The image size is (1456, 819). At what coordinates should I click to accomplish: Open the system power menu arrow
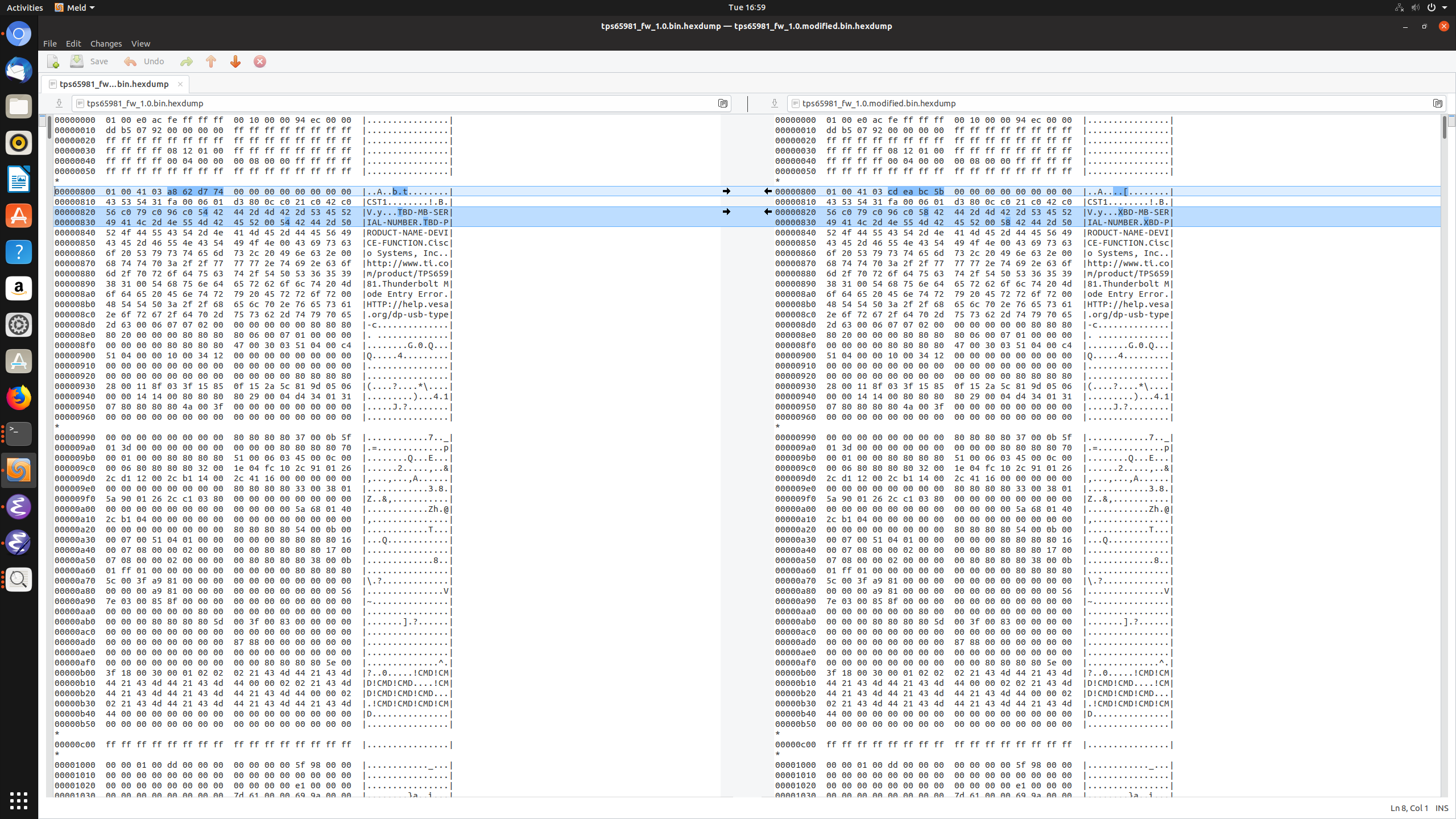click(x=1445, y=7)
